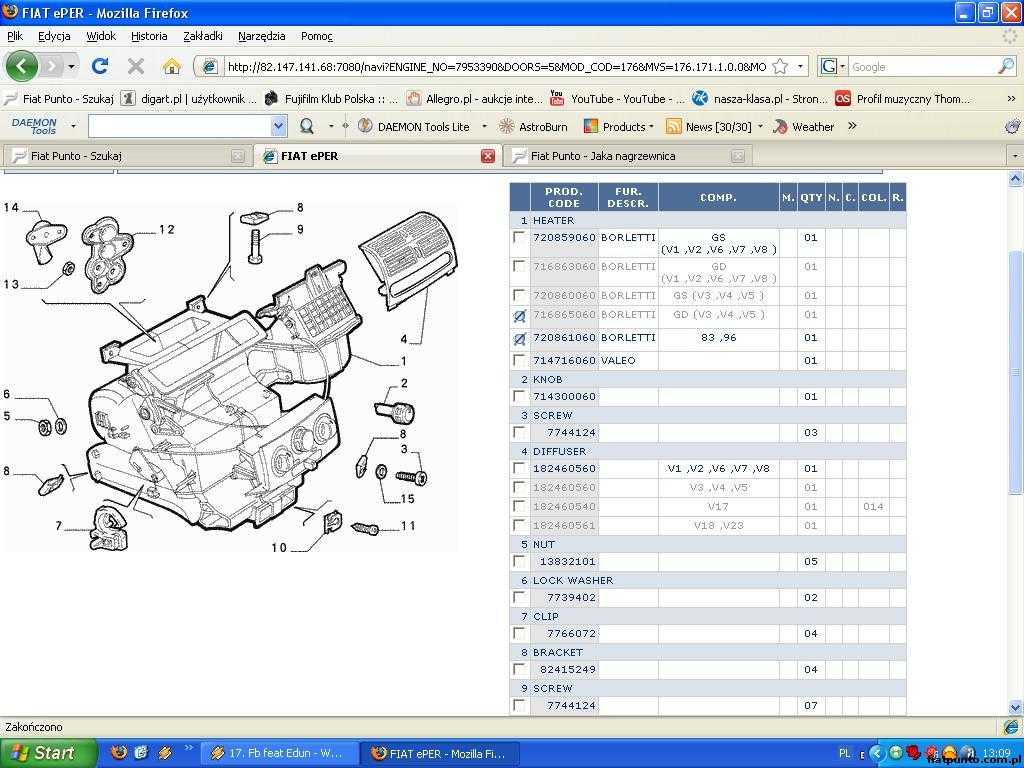Viewport: 1024px width, 768px height.
Task: Open the News [30/30] feed button
Action: (709, 126)
